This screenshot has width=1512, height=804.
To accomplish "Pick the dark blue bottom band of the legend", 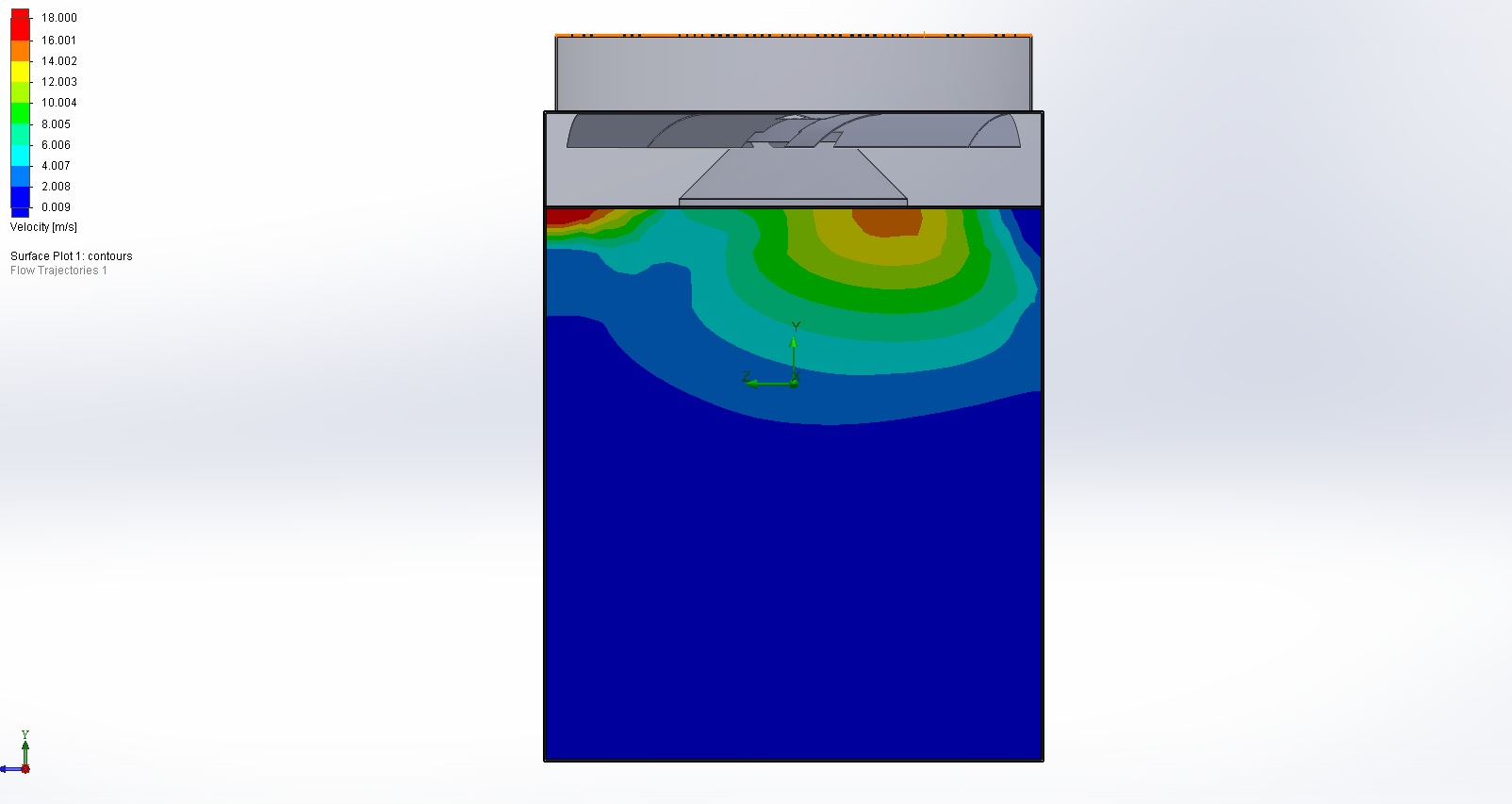I will coord(20,202).
